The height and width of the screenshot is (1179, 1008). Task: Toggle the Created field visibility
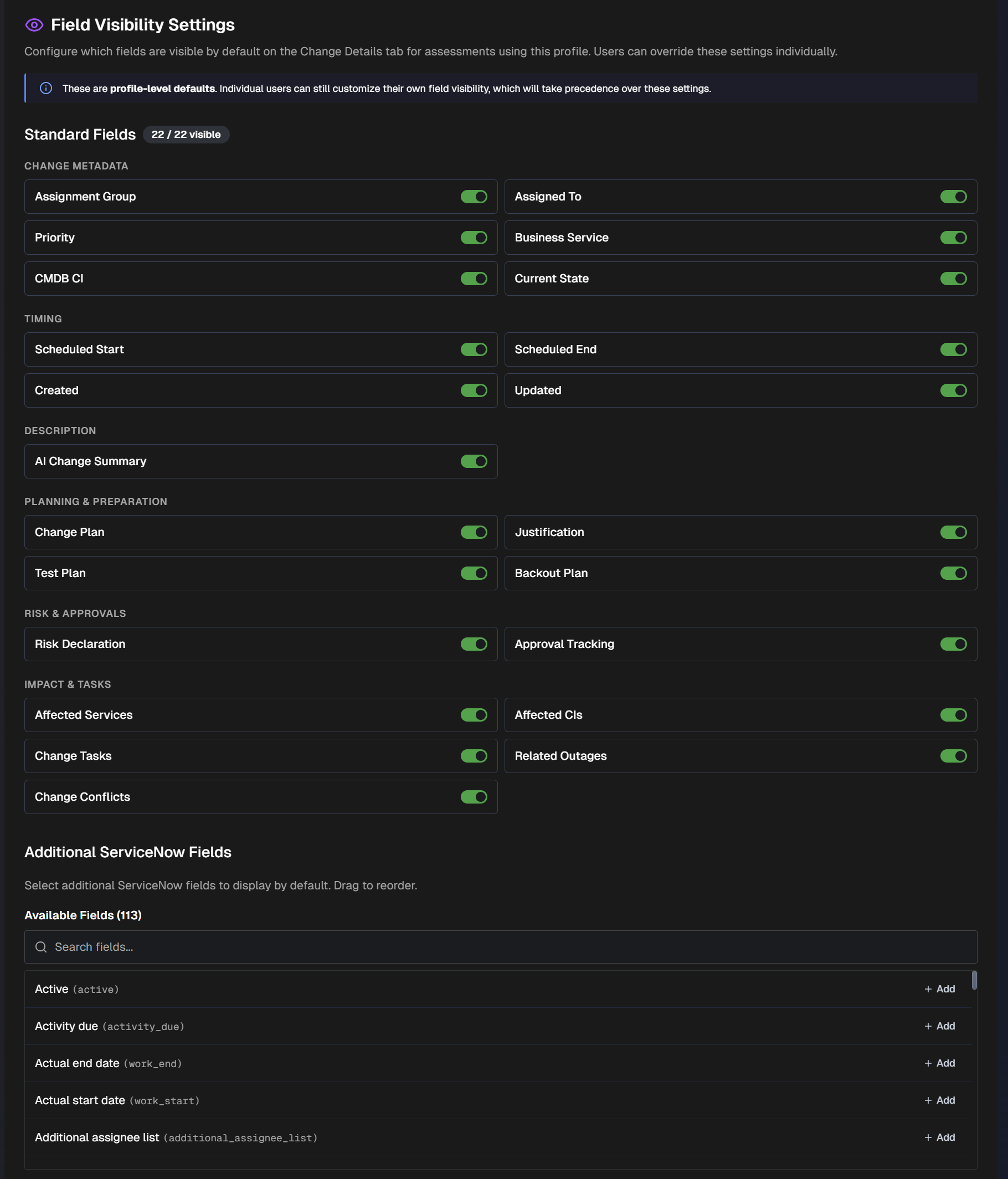click(x=474, y=390)
